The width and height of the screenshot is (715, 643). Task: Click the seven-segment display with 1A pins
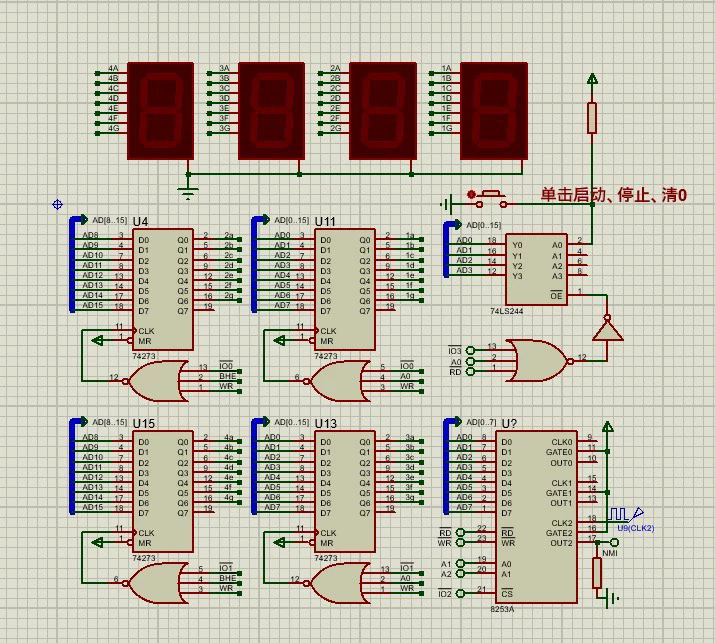point(494,111)
